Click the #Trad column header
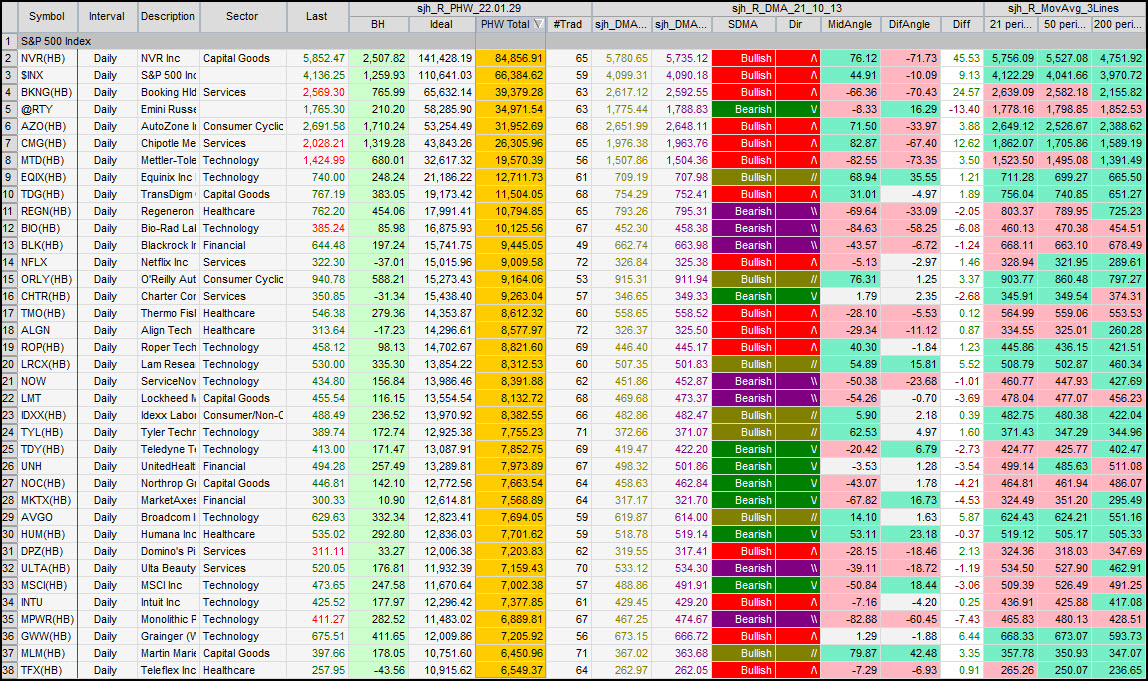This screenshot has width=1148, height=681. point(568,24)
